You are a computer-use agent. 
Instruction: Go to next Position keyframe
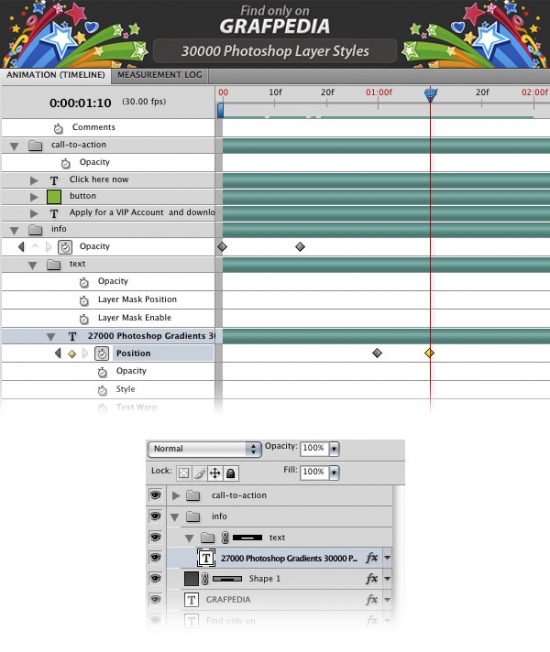coord(85,353)
